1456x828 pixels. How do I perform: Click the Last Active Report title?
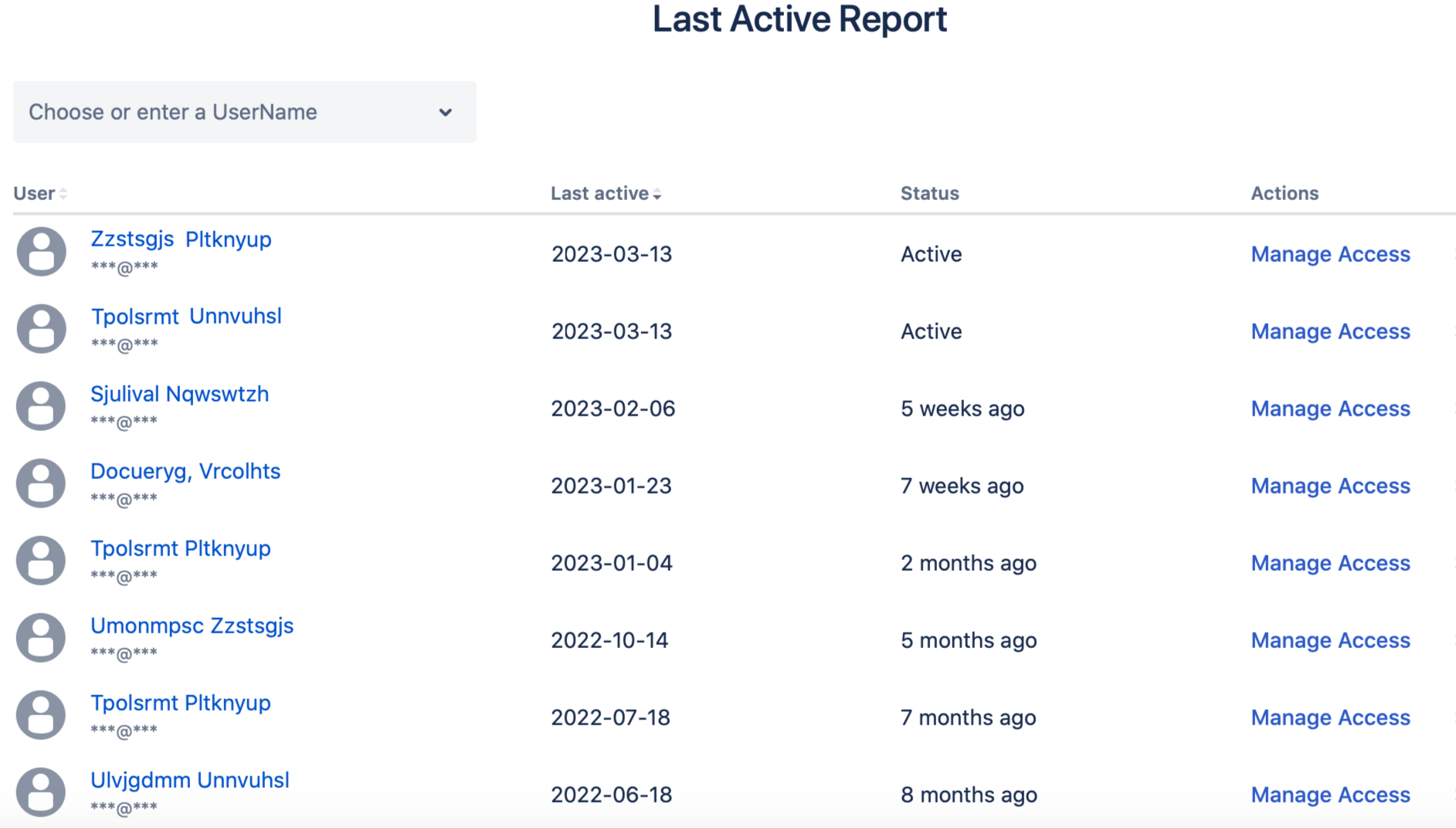800,19
